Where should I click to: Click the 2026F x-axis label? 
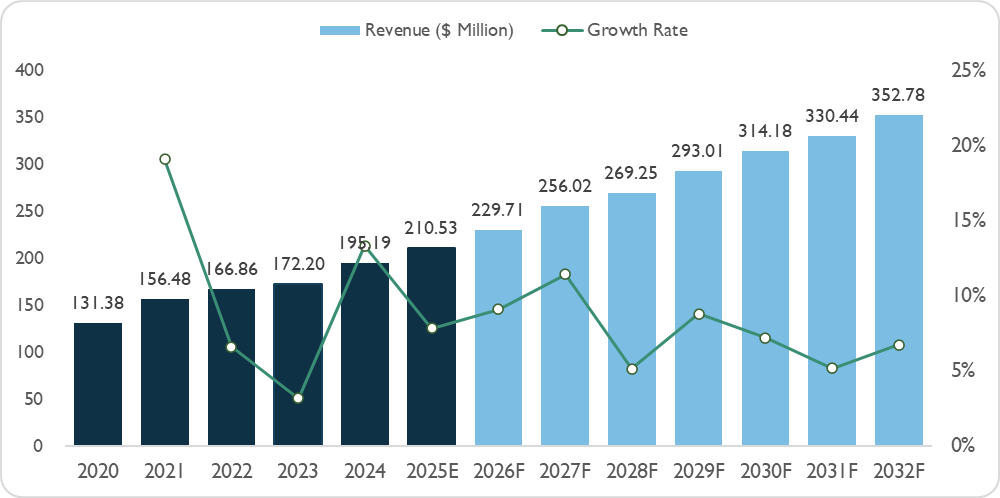click(x=498, y=470)
